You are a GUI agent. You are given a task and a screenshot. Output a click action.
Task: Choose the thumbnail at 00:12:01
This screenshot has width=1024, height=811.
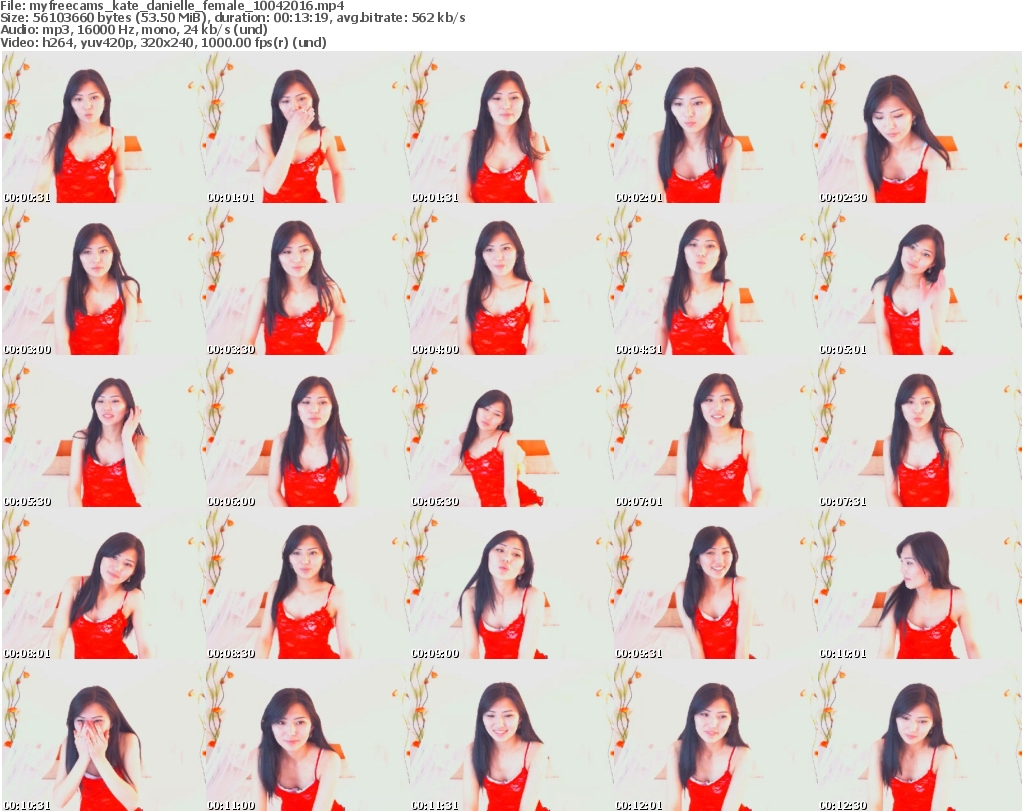[715, 736]
